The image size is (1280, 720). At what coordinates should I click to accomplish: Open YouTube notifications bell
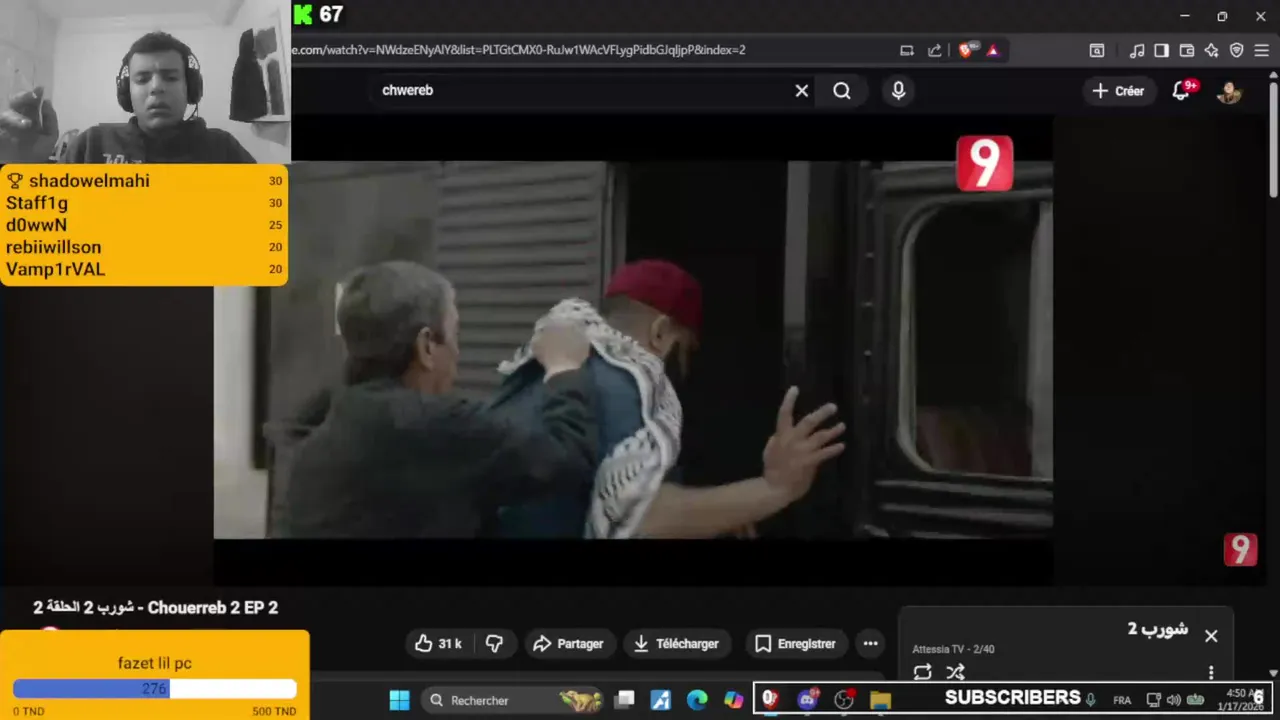point(1183,91)
